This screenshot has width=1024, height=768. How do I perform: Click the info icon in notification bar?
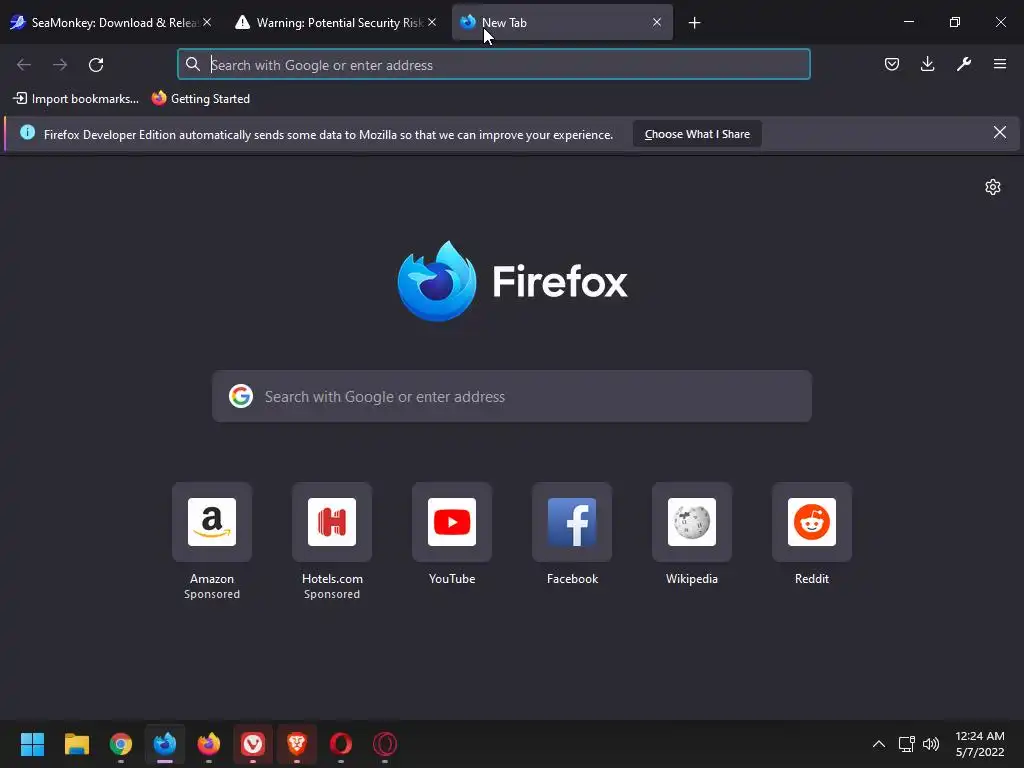(27, 133)
